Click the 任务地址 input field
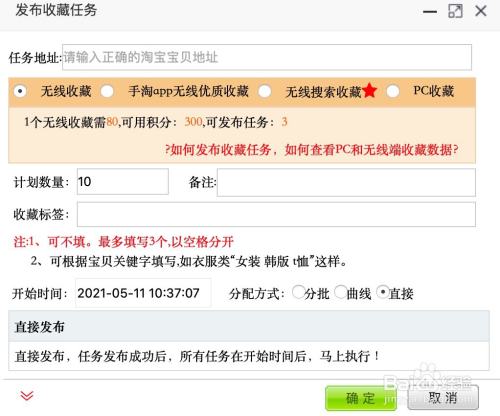 click(x=267, y=57)
